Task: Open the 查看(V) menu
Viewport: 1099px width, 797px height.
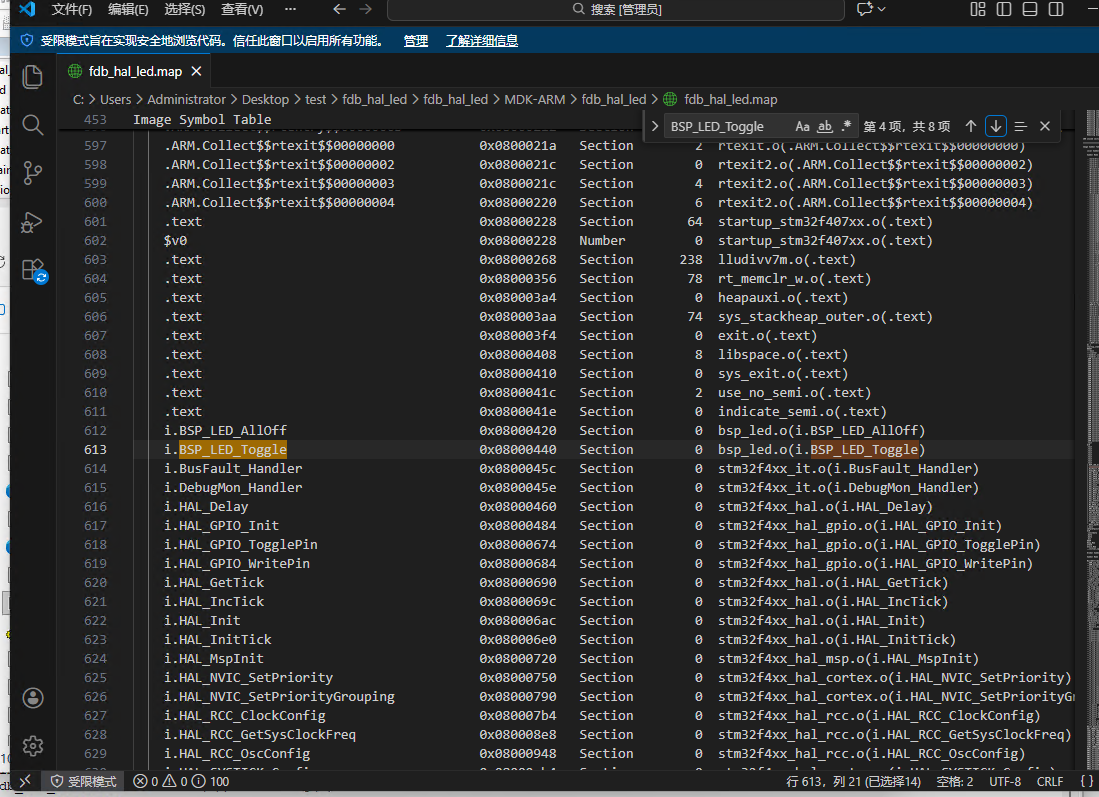Action: [242, 9]
